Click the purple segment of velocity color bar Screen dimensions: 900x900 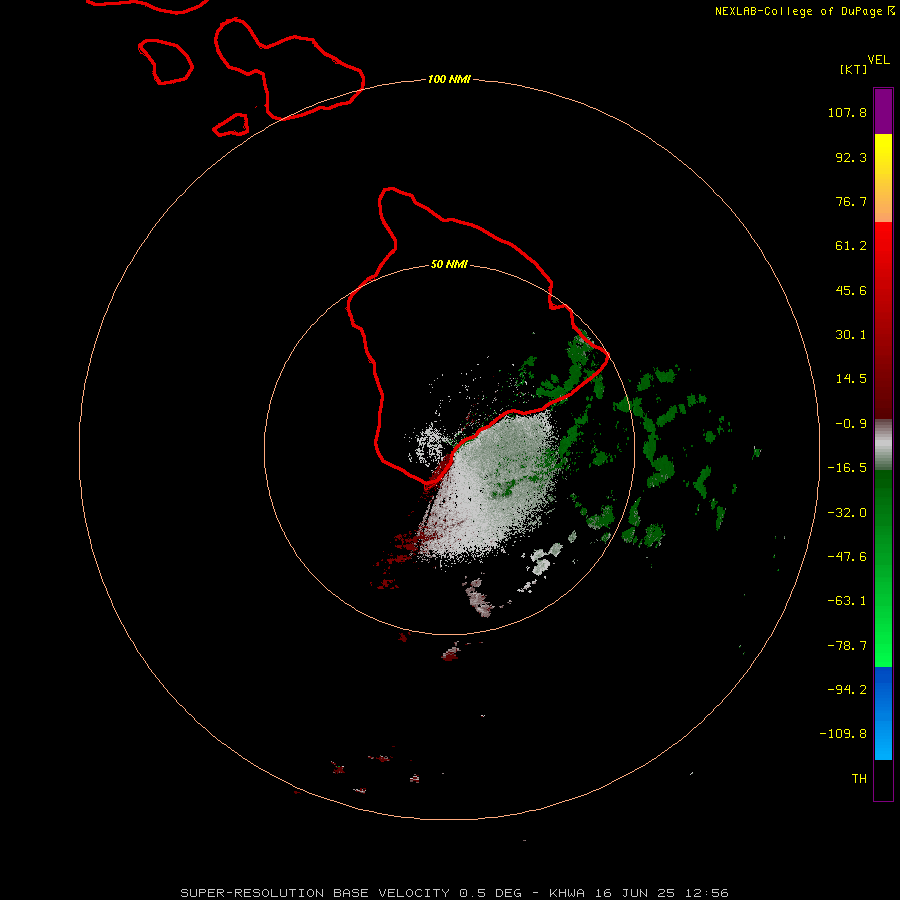click(883, 111)
